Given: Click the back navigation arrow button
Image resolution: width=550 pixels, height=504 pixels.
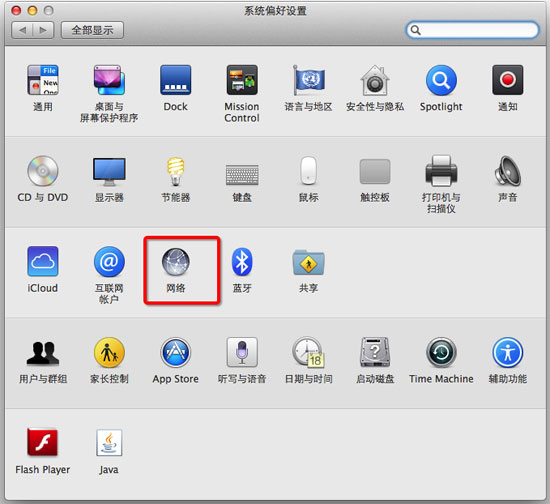Looking at the screenshot, I should click(x=22, y=30).
